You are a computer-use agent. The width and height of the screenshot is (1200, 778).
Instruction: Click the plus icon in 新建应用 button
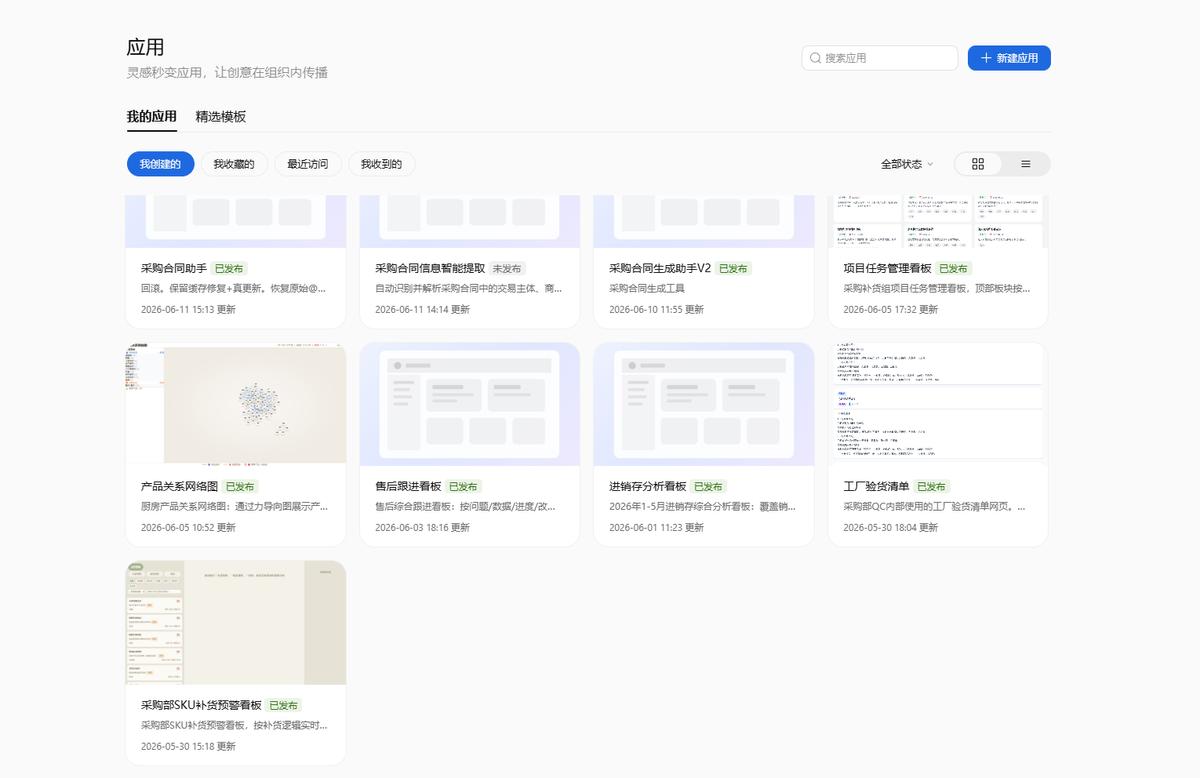click(x=986, y=58)
